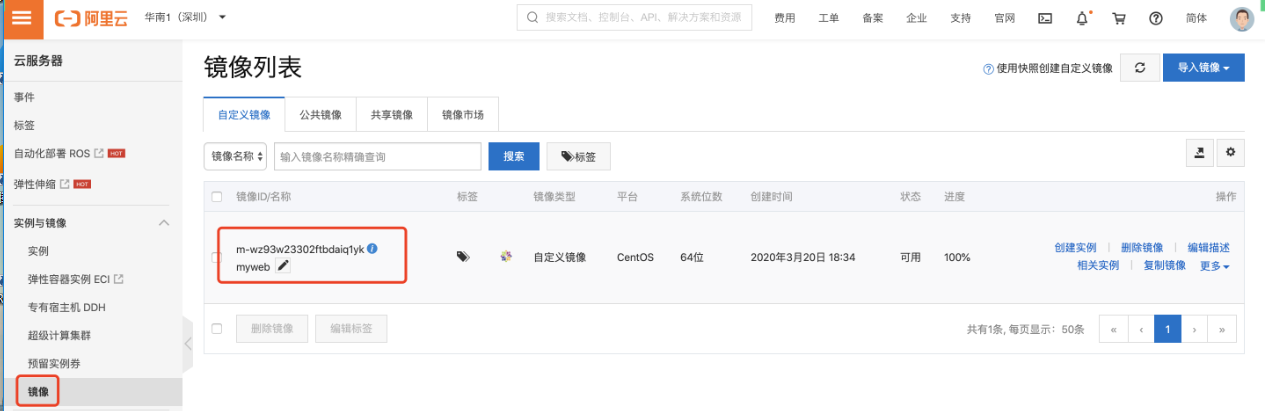The height and width of the screenshot is (411, 1265).
Task: Open the column settings gear icon
Action: tap(1230, 153)
